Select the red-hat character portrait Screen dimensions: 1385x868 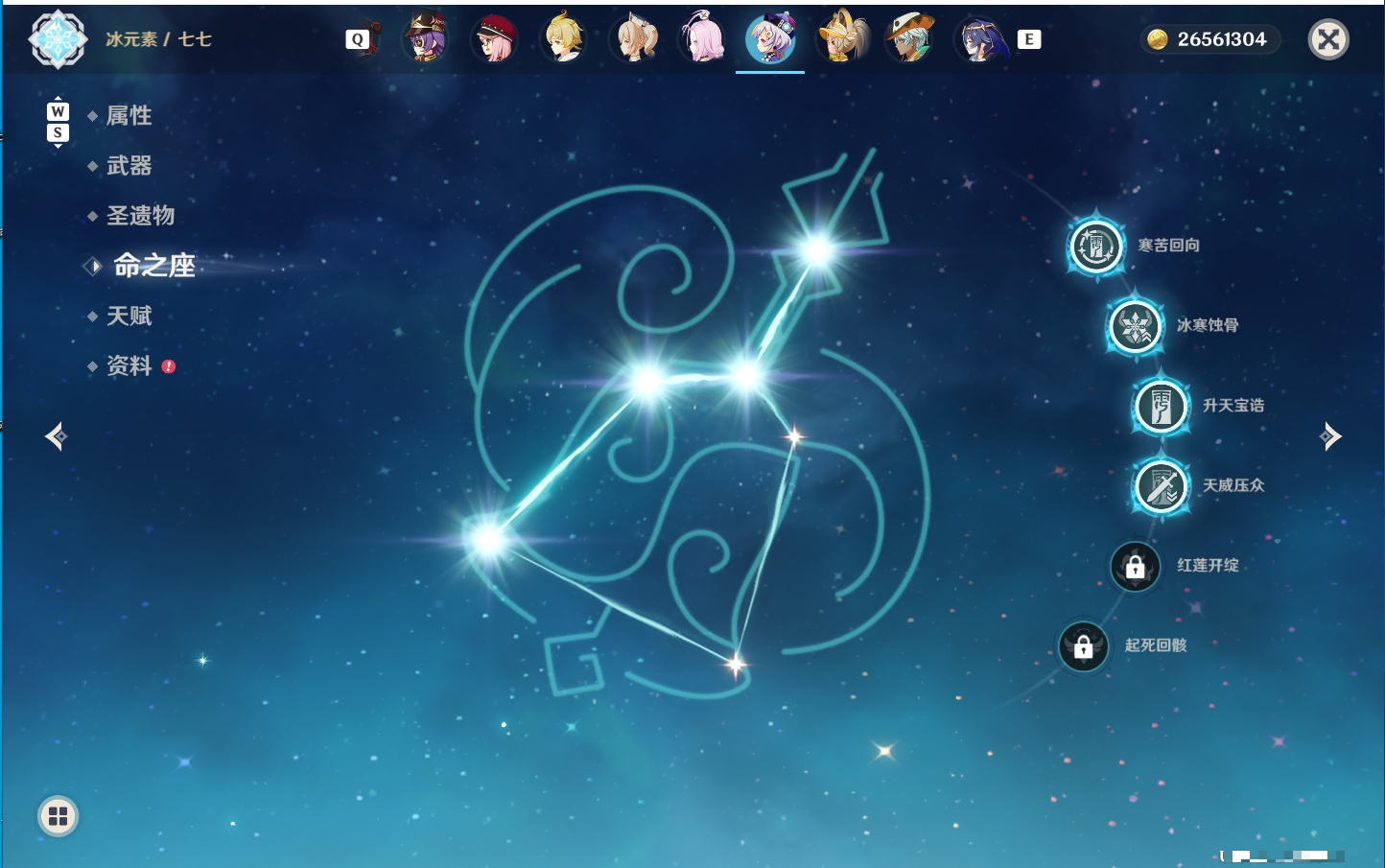click(x=494, y=39)
